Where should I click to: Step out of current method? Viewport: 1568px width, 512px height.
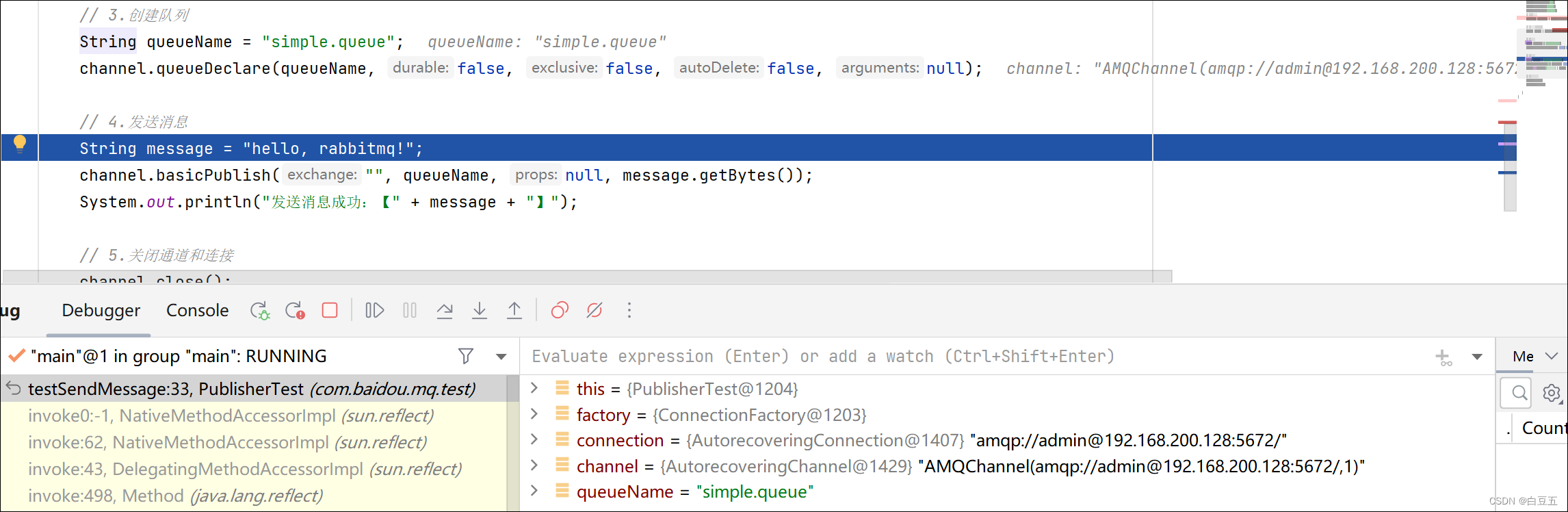pyautogui.click(x=514, y=311)
